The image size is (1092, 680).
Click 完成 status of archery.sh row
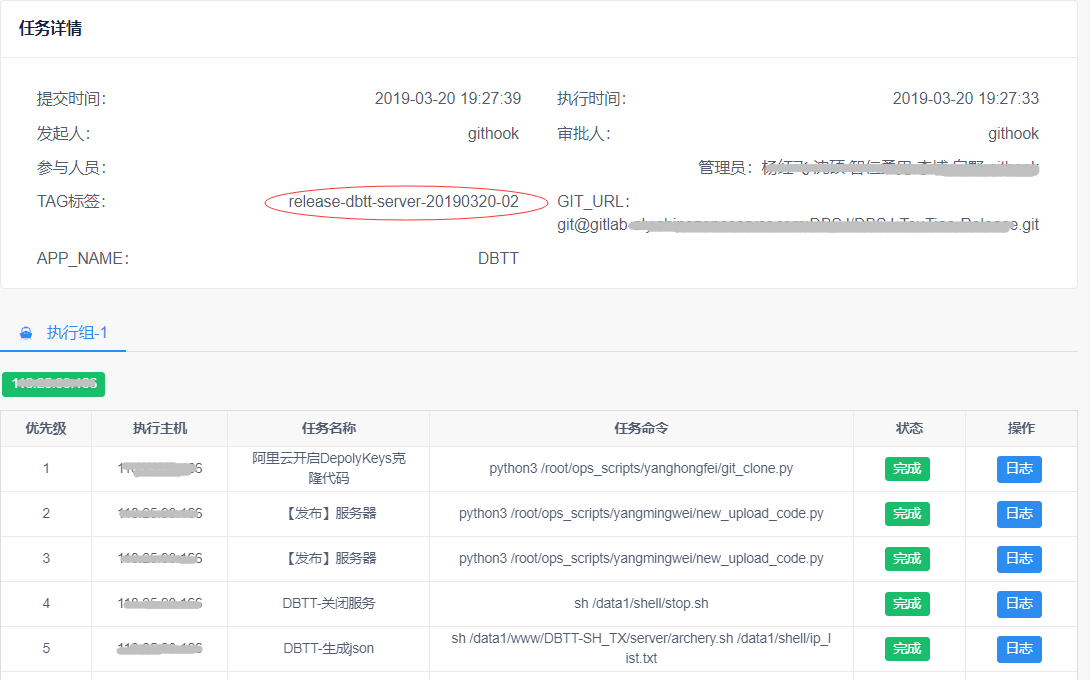tap(907, 649)
